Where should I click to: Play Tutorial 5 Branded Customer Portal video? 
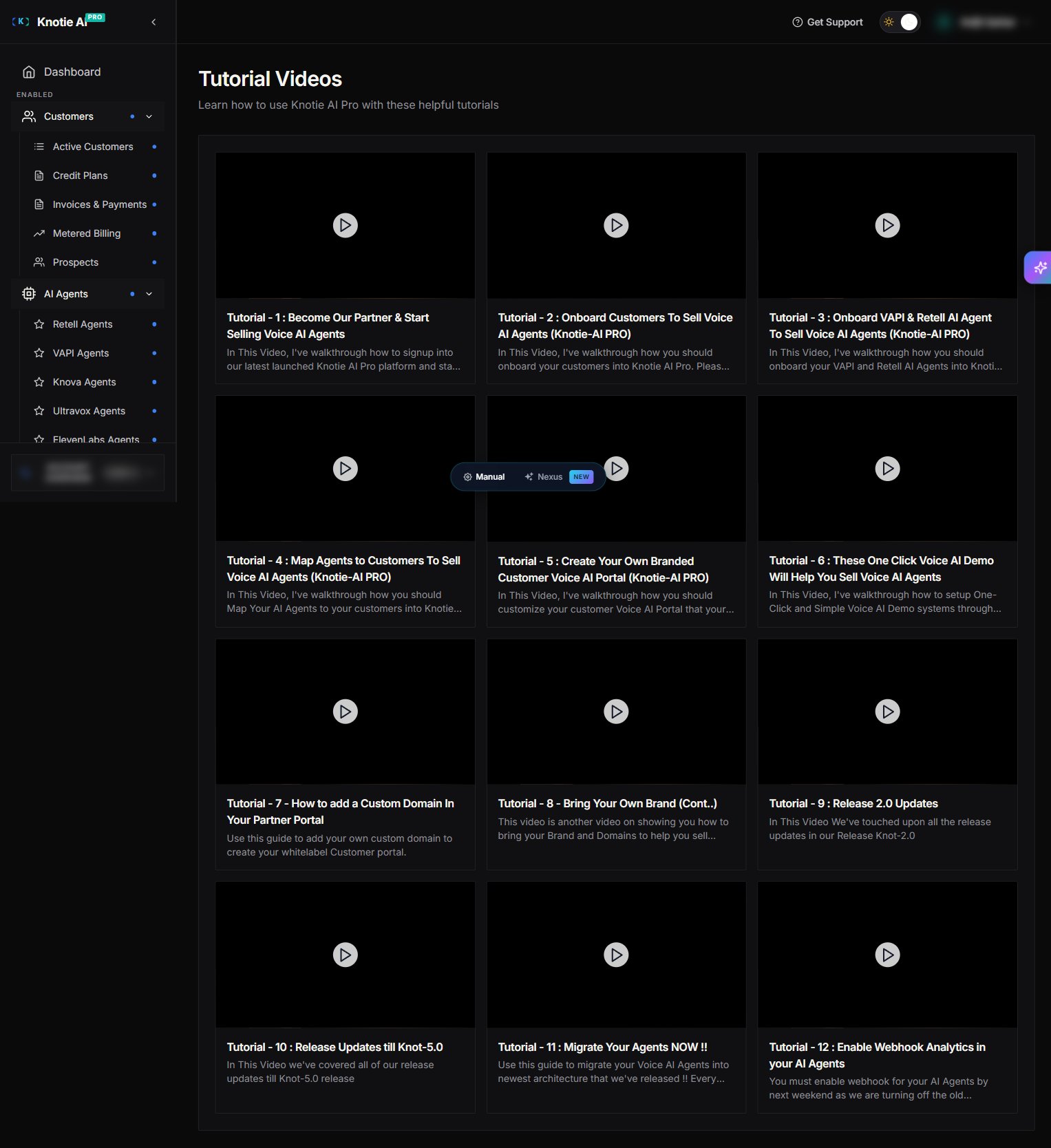point(617,469)
